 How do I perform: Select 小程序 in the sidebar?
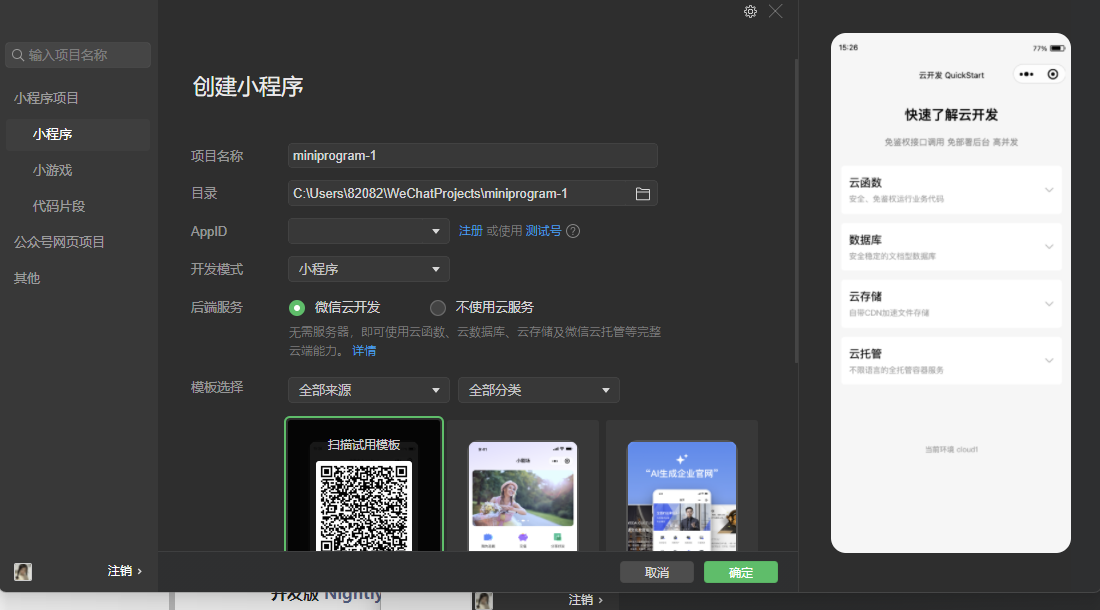tap(78, 134)
